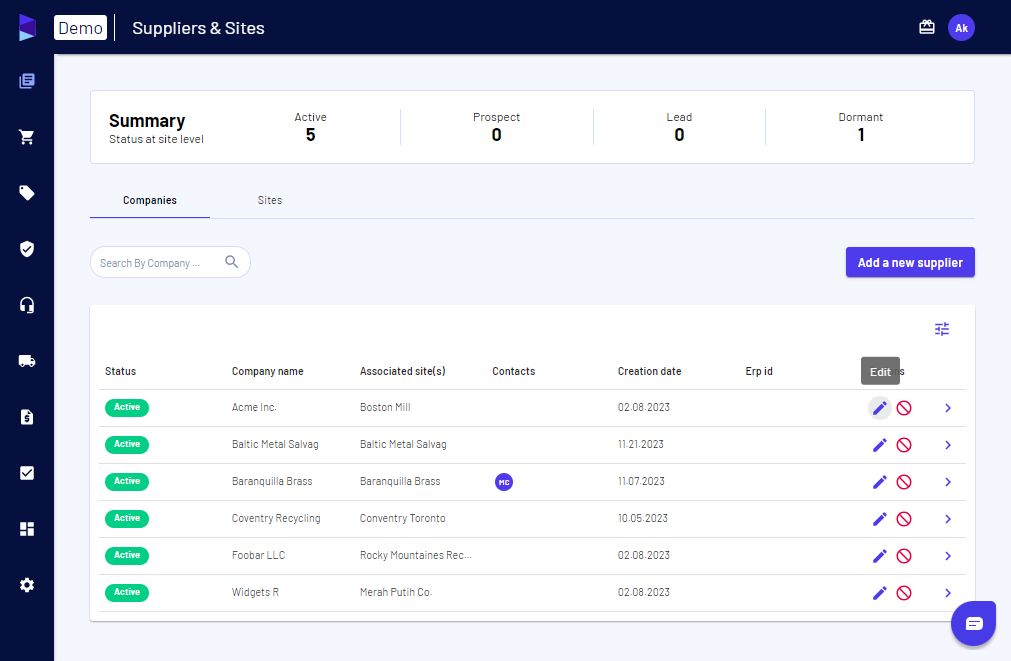Click the Acme Inc. company name
This screenshot has height=661, width=1011.
point(254,408)
